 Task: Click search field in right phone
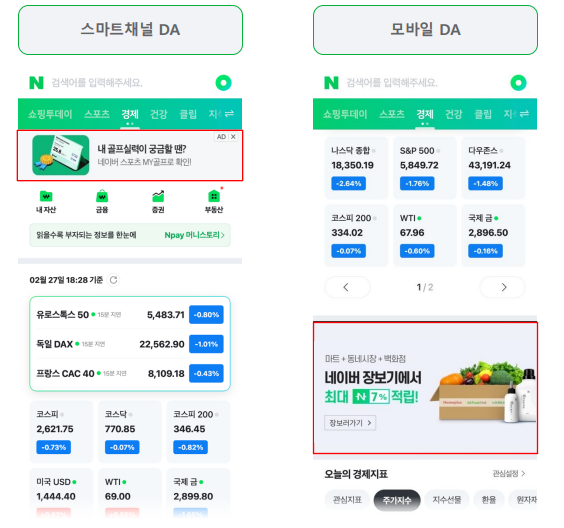(424, 83)
